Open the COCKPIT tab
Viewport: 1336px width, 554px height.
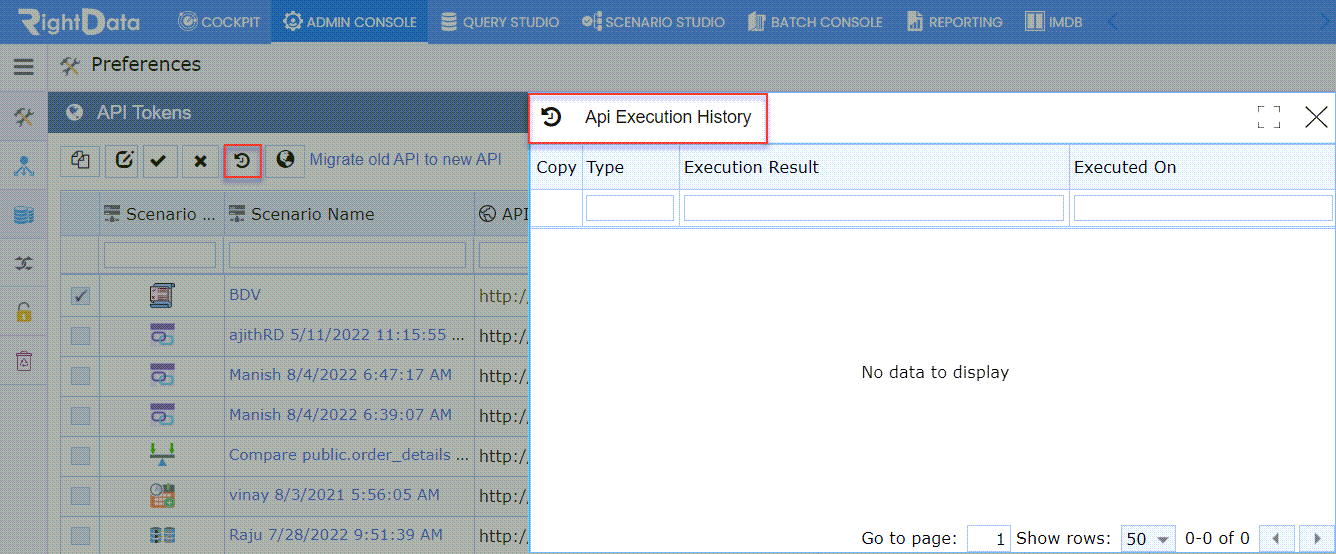point(218,21)
